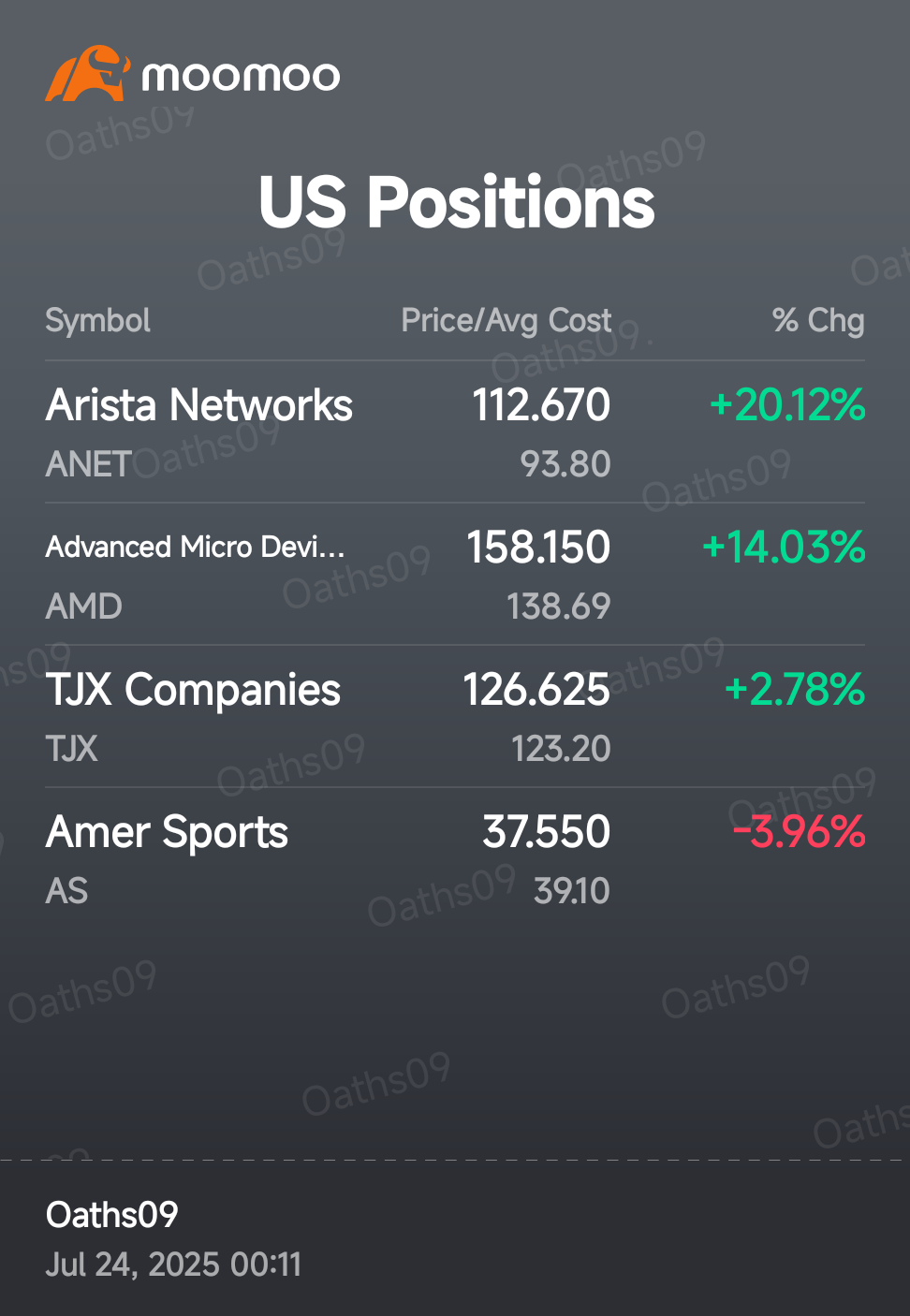This screenshot has height=1316, width=910.
Task: Click the AS ticker symbol
Action: 66,891
